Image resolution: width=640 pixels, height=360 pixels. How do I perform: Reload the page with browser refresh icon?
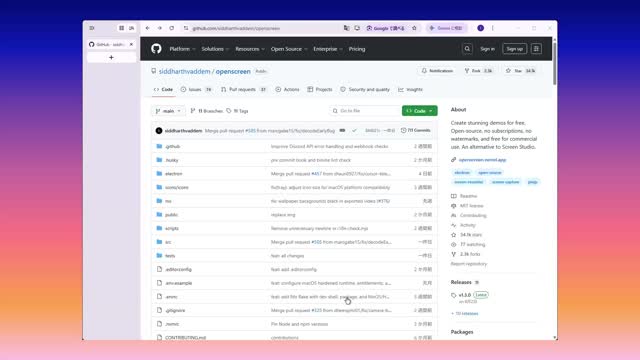(172, 28)
